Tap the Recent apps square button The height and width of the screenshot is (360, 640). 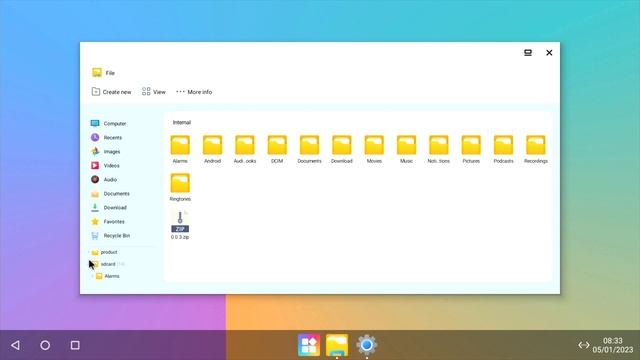click(75, 345)
